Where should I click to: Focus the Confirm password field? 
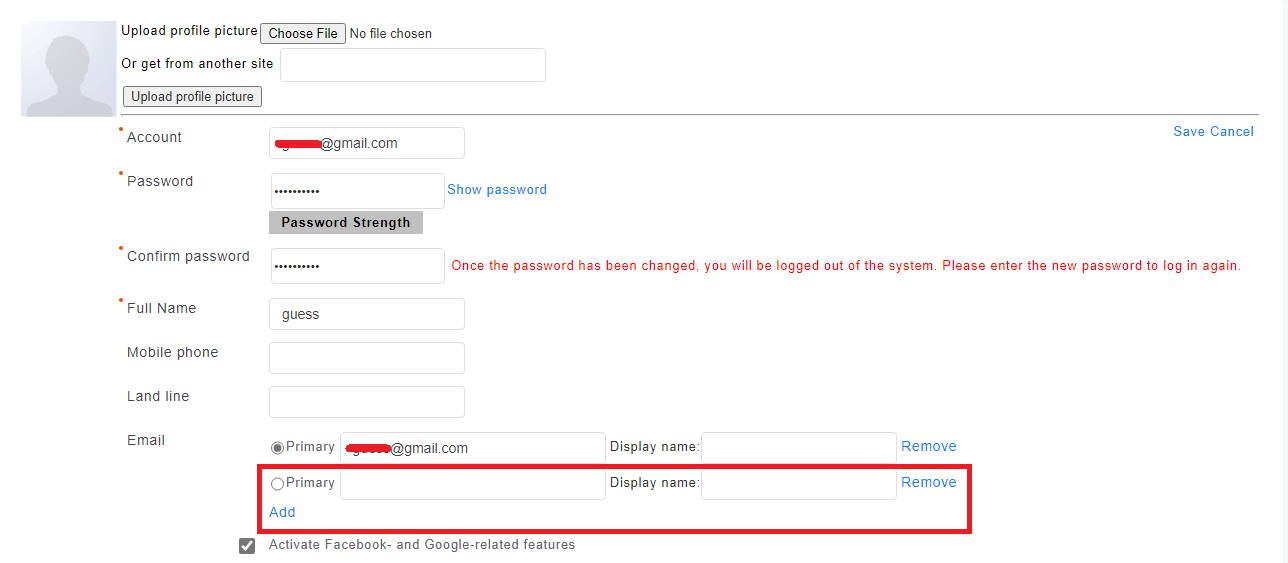click(357, 266)
